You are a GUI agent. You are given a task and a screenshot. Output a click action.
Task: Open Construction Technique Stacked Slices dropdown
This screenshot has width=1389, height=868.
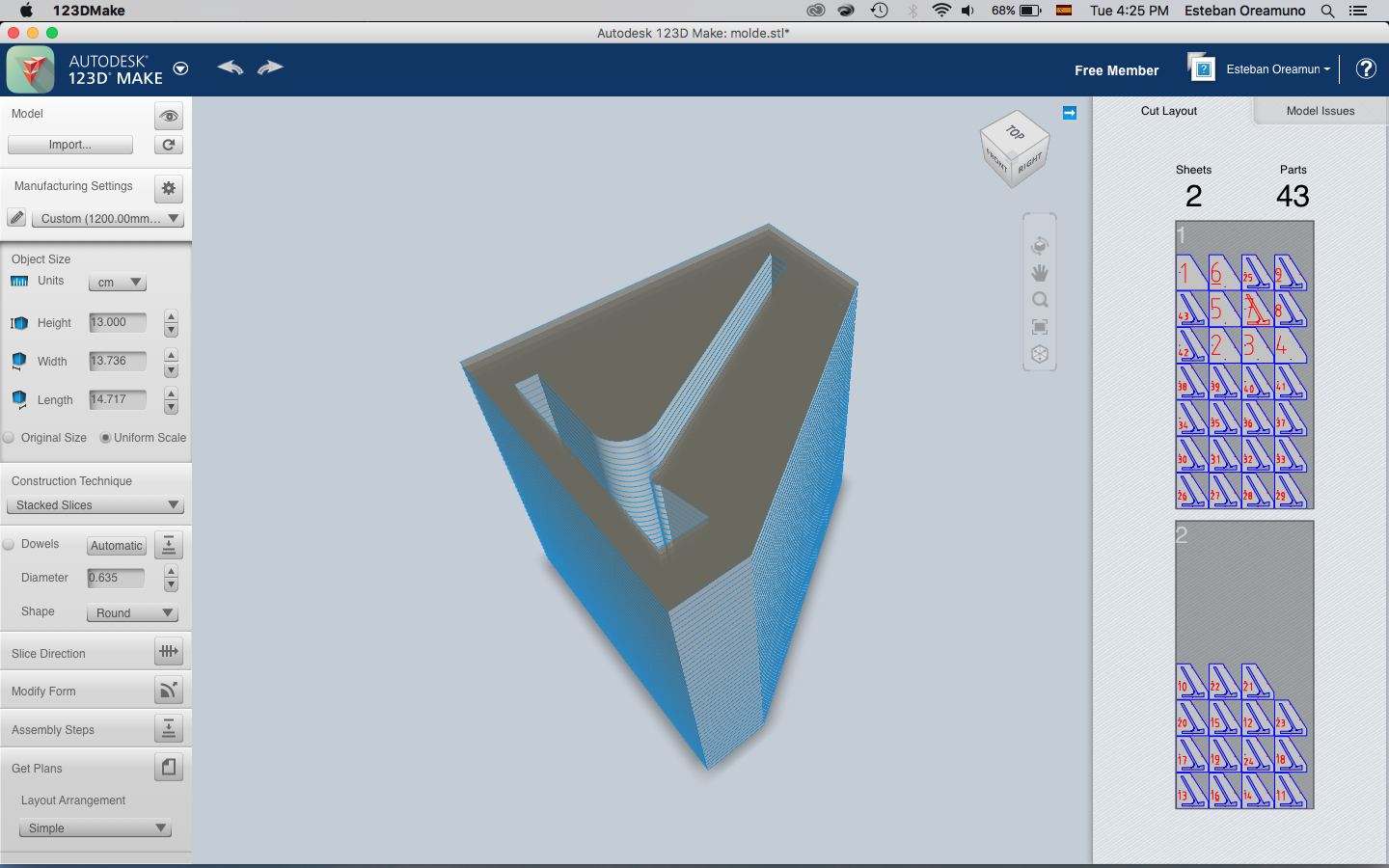point(95,505)
